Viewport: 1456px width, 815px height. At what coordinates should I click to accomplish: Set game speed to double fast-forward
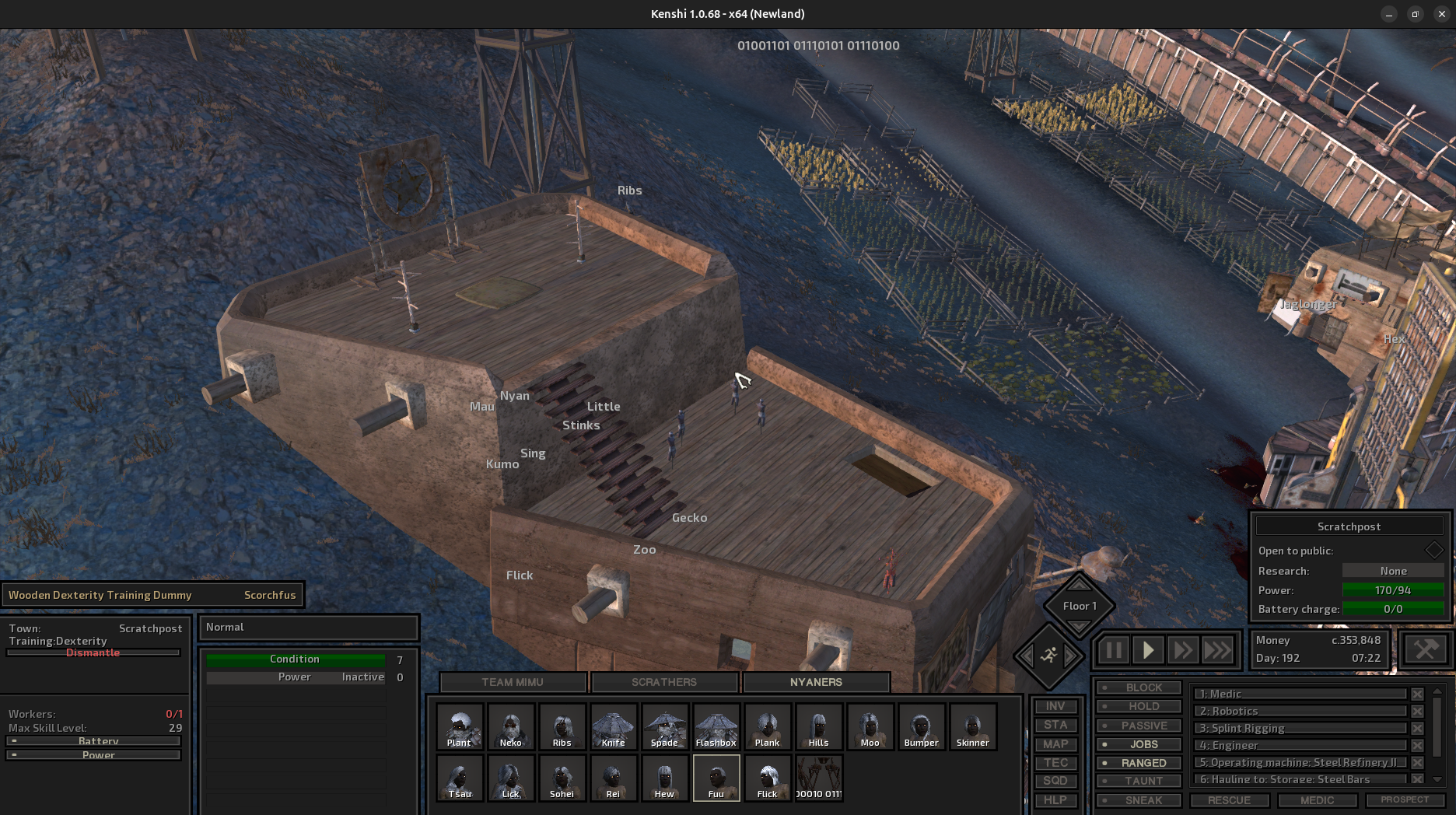[1182, 650]
